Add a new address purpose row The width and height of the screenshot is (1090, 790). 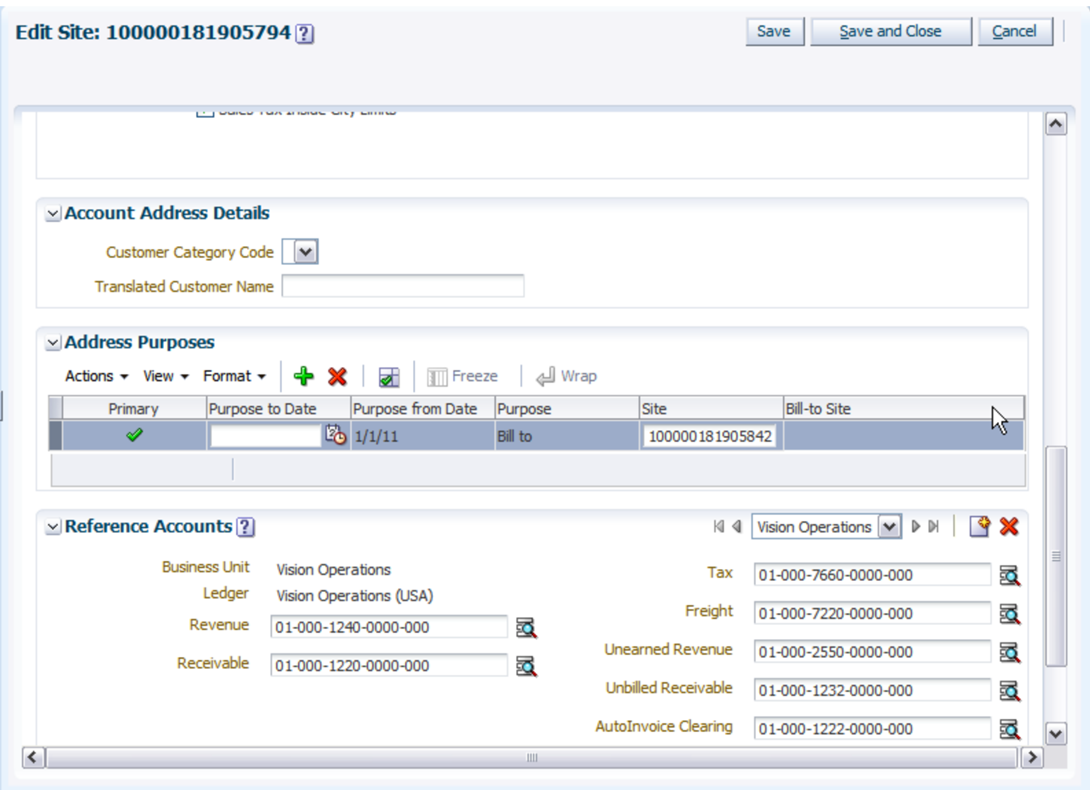click(303, 376)
